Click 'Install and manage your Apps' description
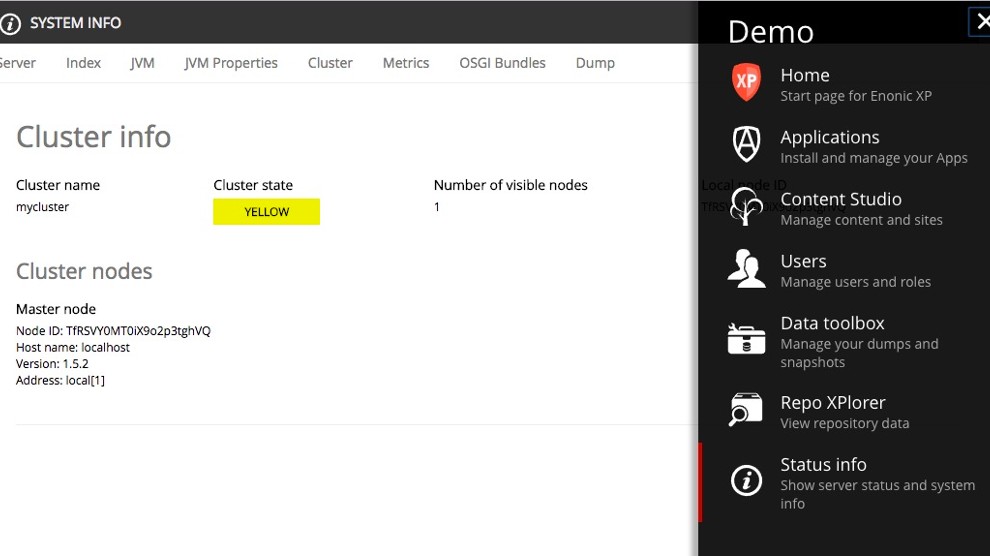 874,158
